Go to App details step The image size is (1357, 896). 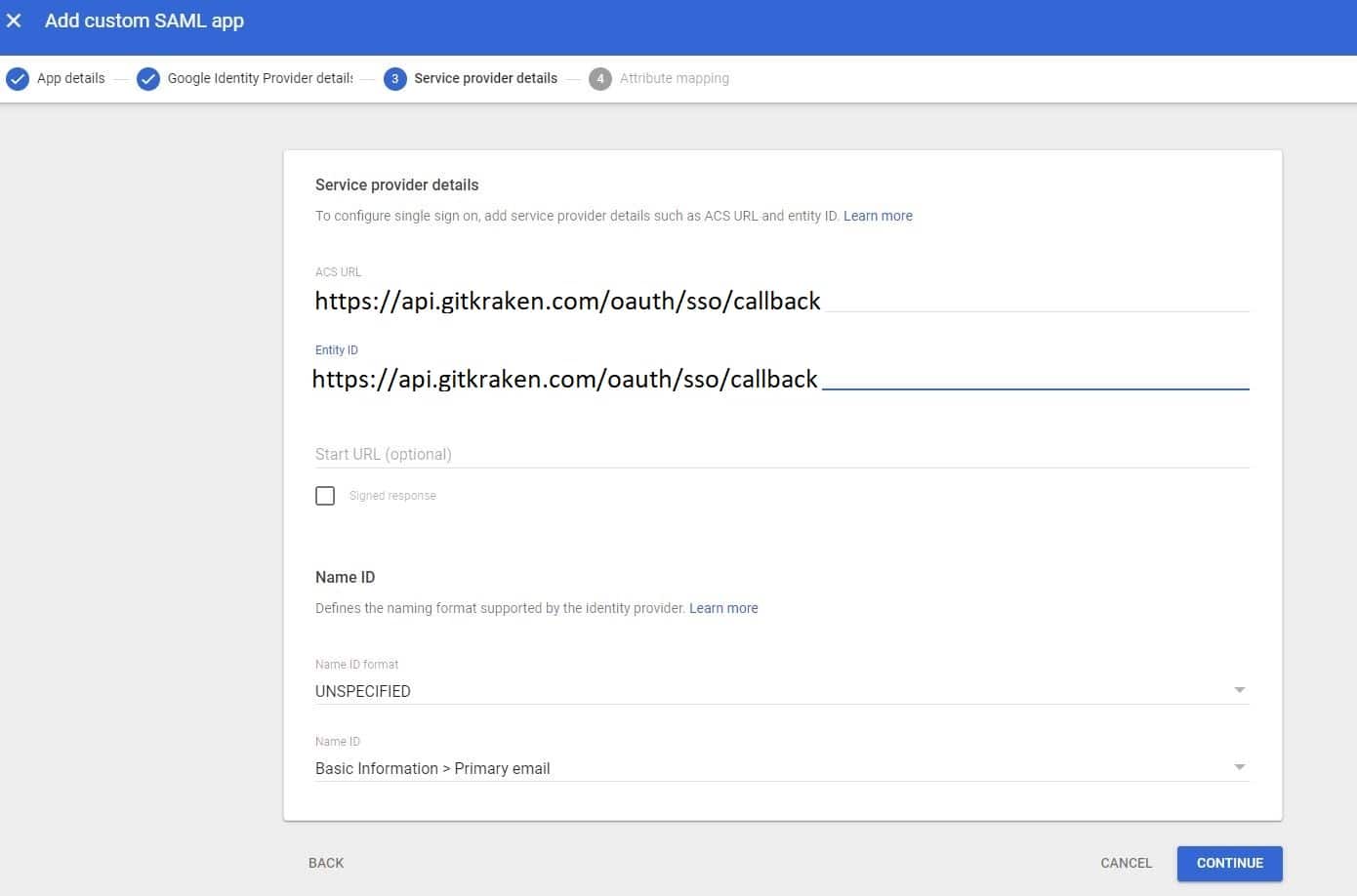coord(70,78)
